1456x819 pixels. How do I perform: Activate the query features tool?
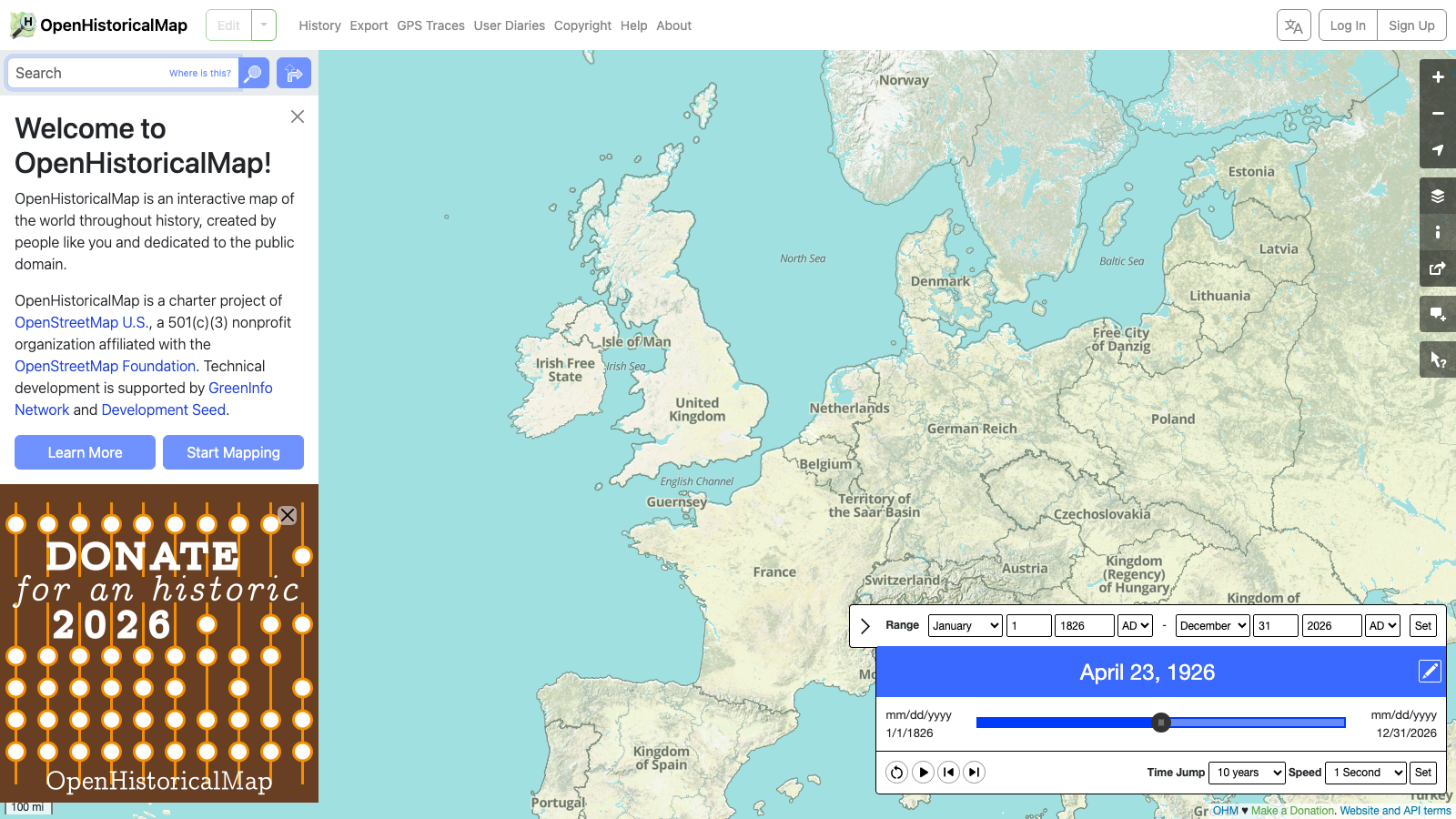pos(1438,359)
